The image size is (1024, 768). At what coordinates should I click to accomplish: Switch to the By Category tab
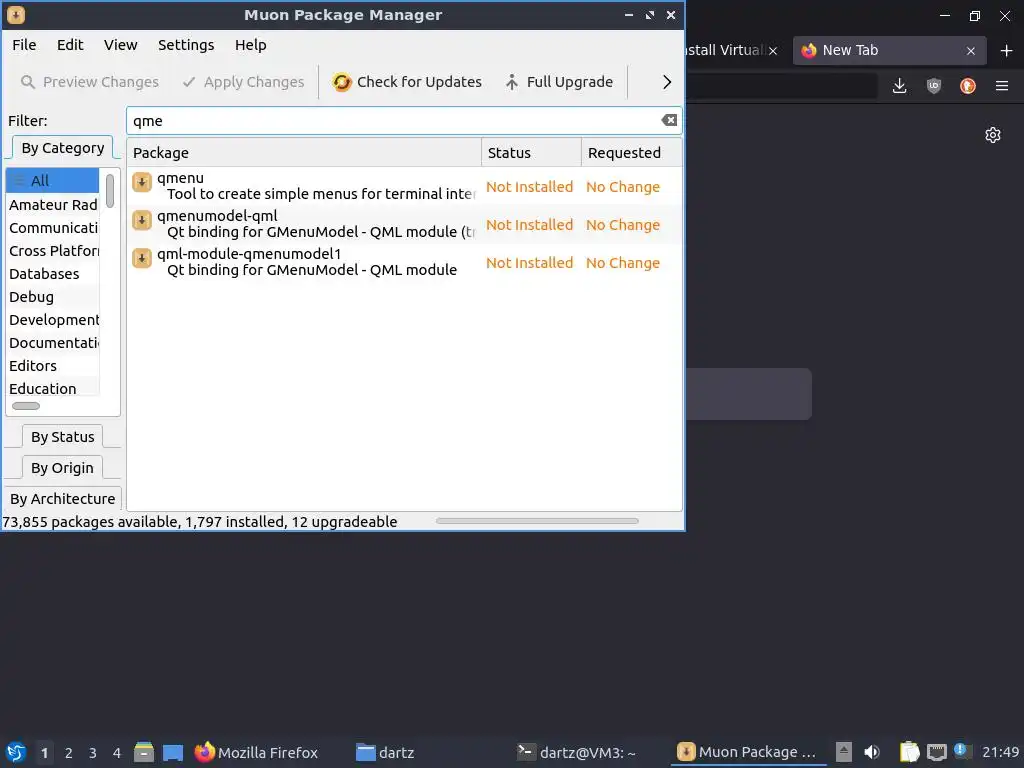click(63, 148)
